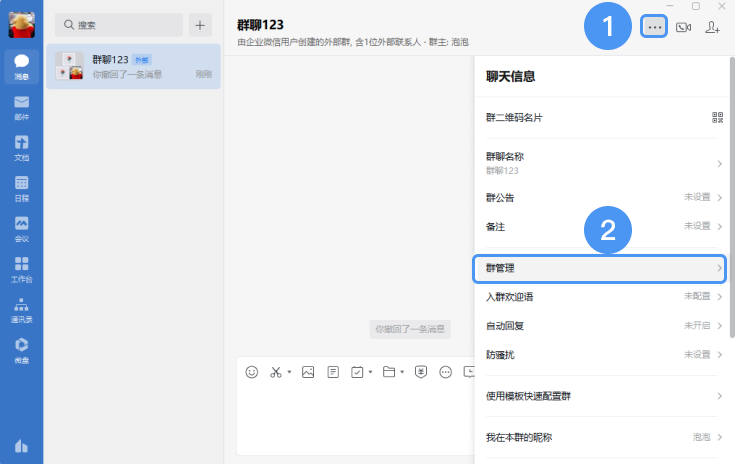The height and width of the screenshot is (464, 735).
Task: Click the screenshot scissors tool
Action: pos(277,372)
